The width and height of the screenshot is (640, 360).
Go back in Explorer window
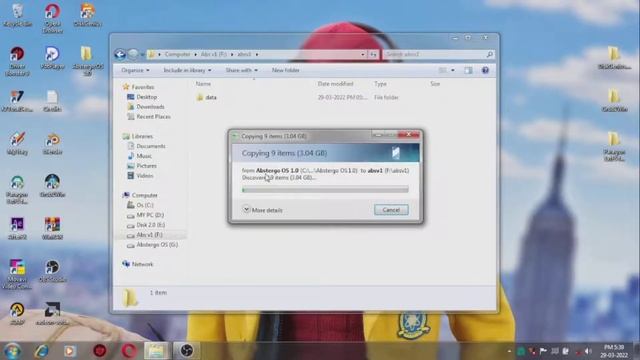pos(120,54)
